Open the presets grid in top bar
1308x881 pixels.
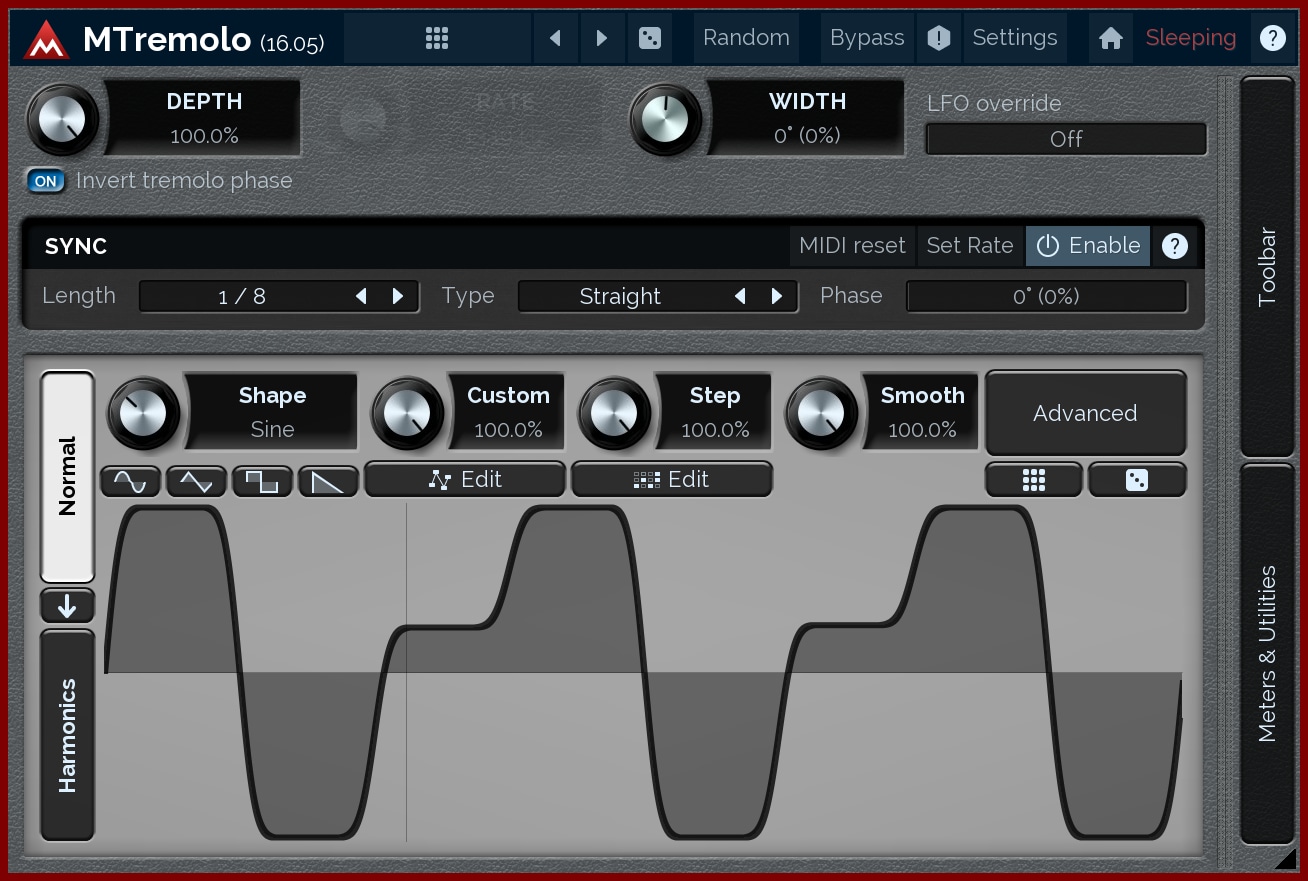pyautogui.click(x=437, y=38)
